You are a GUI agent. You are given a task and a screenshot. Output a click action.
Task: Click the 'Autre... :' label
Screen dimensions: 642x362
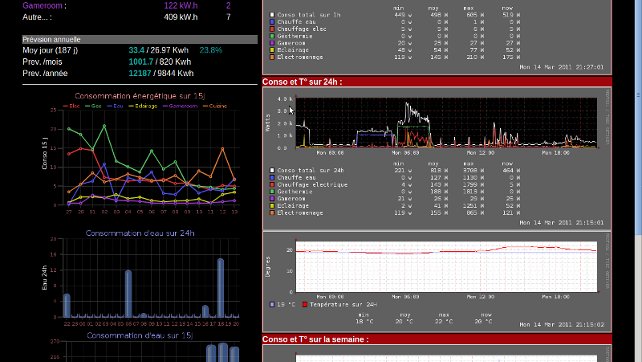pyautogui.click(x=37, y=17)
